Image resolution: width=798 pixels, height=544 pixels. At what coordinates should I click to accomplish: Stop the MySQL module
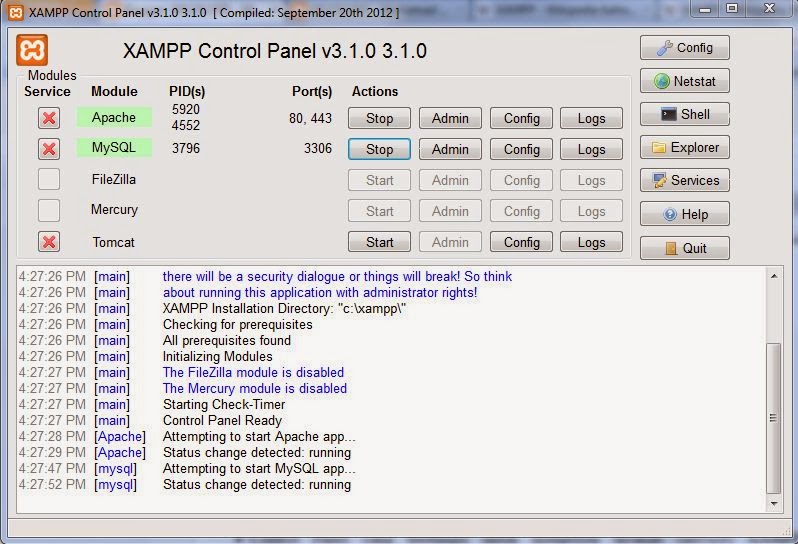pos(379,149)
